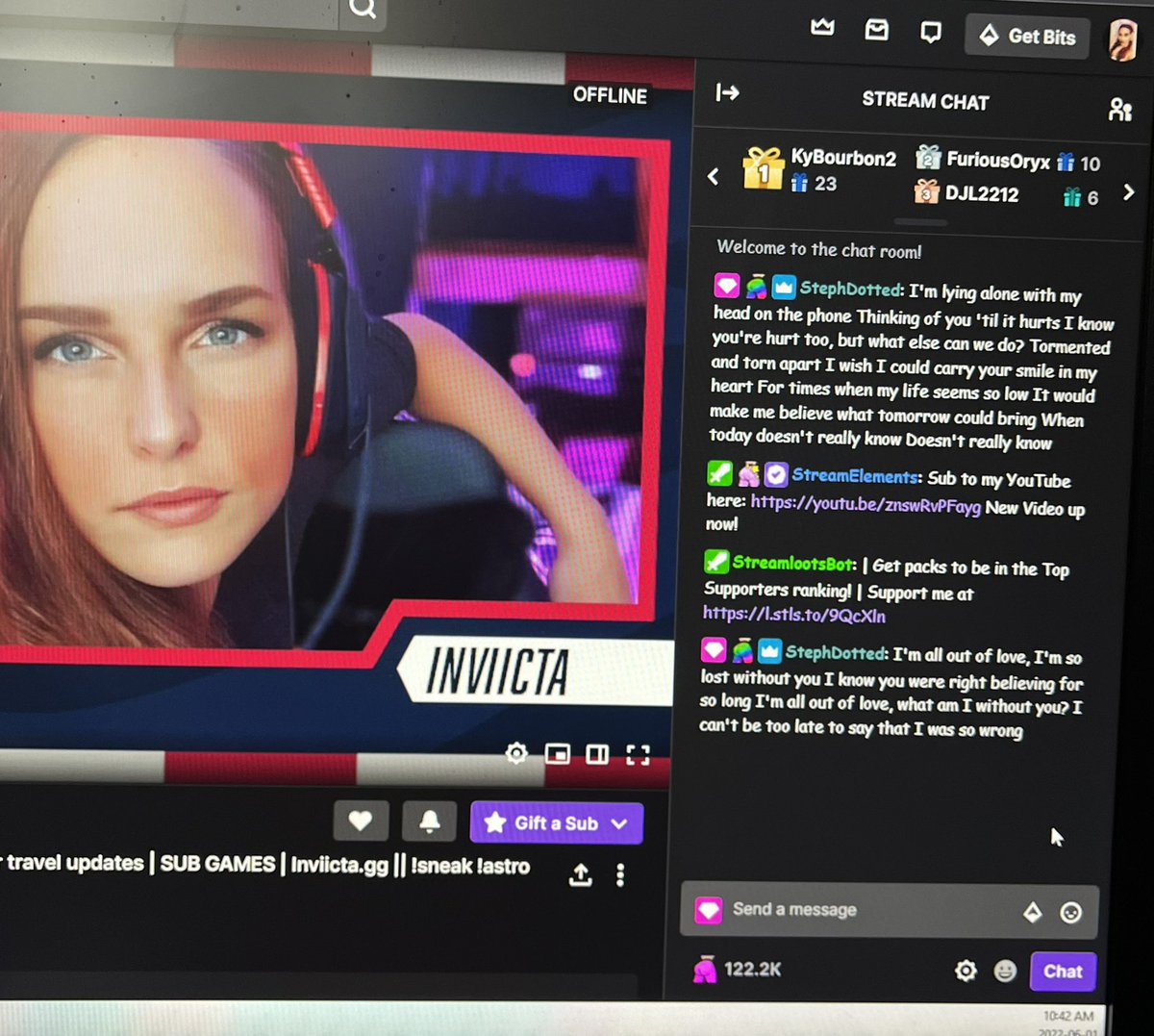The width and height of the screenshot is (1154, 1036).
Task: Click the follow heart button
Action: 361,821
